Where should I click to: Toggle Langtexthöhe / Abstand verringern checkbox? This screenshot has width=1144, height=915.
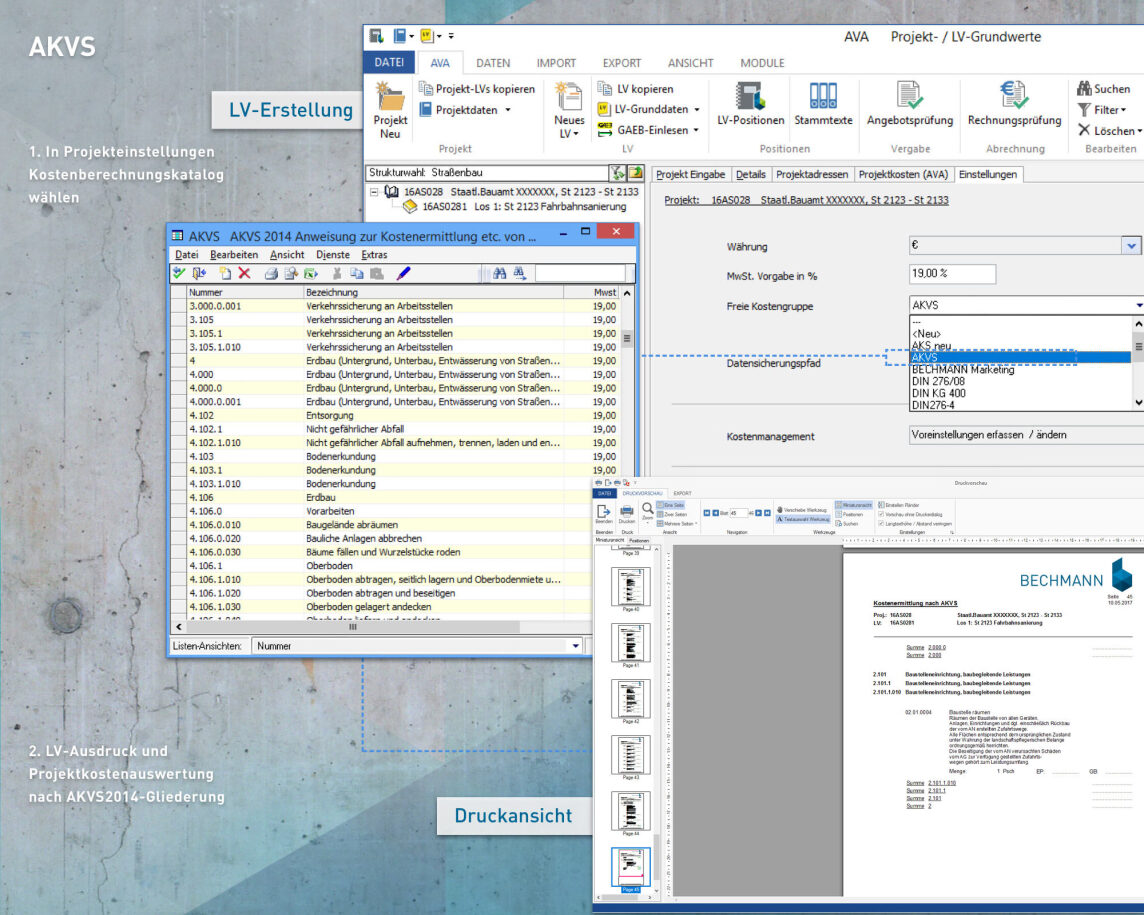coord(881,524)
